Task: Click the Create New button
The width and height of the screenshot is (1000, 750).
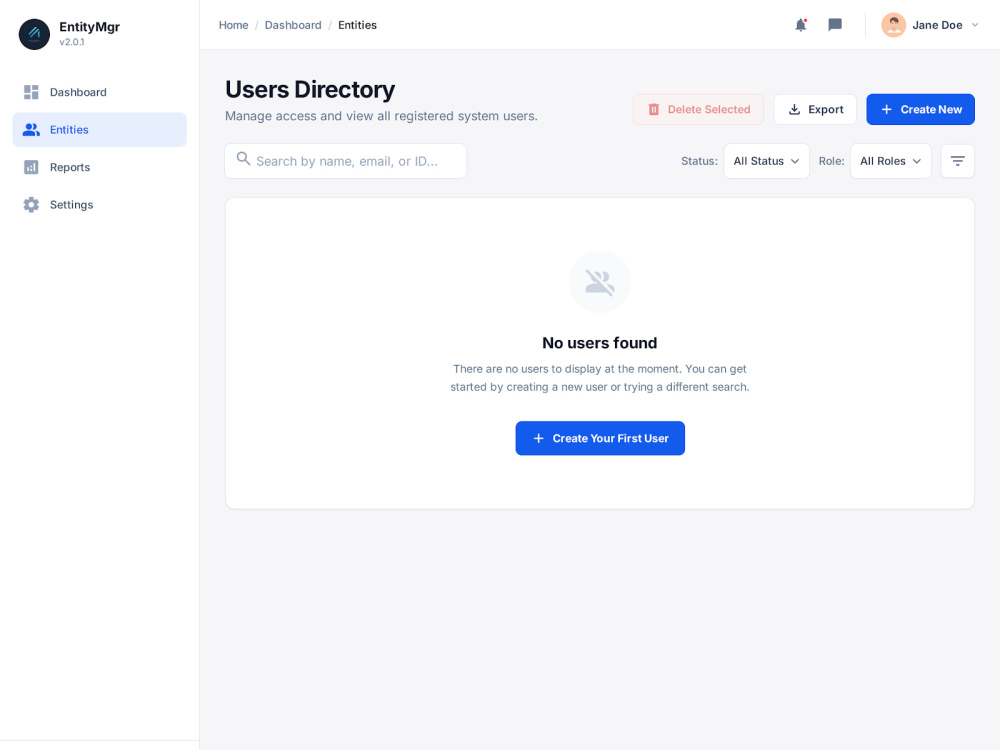Action: pyautogui.click(x=920, y=109)
